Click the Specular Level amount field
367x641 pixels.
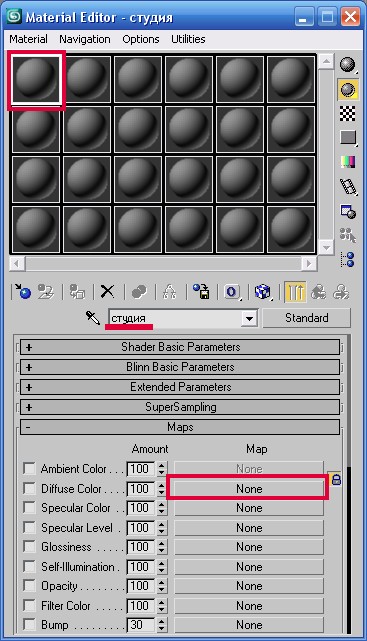(x=141, y=528)
